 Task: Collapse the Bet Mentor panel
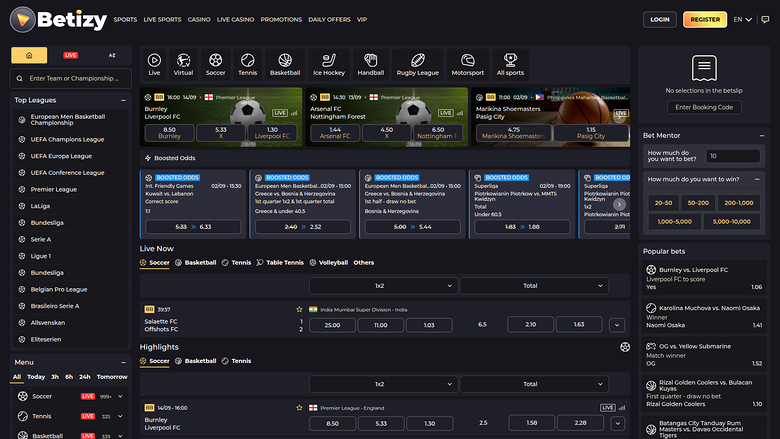pos(762,135)
